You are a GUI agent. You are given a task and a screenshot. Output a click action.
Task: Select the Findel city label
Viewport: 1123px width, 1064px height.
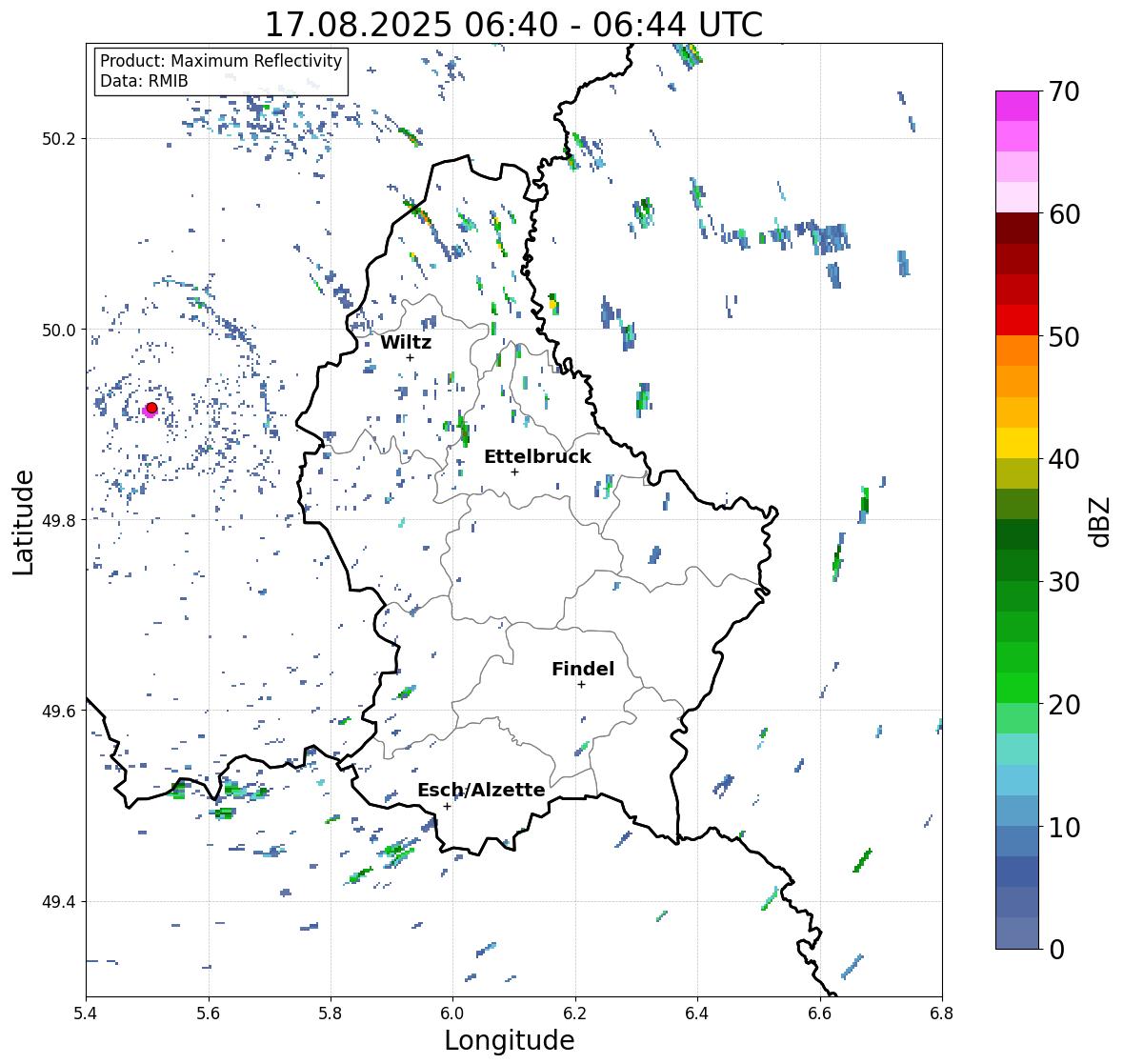(x=583, y=669)
